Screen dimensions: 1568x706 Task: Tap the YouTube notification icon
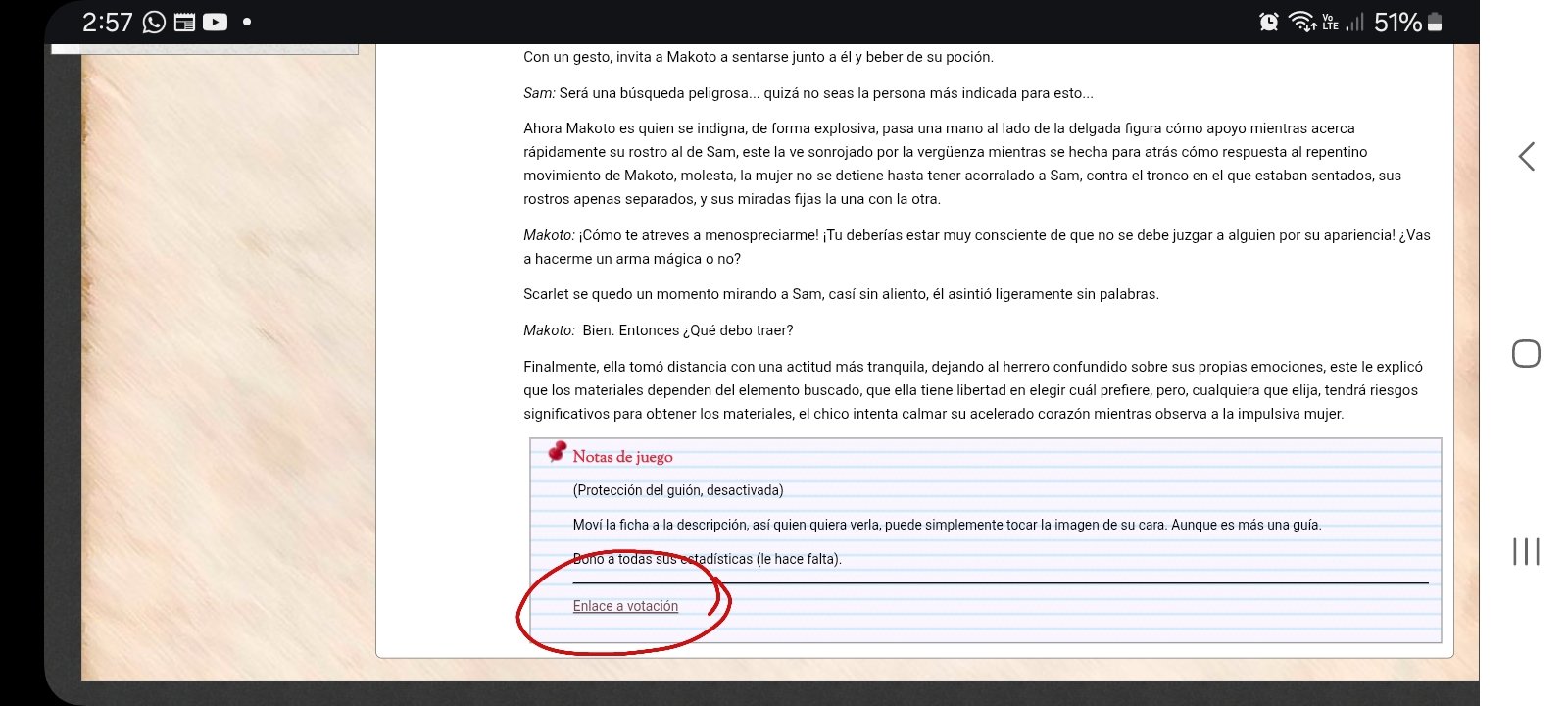tap(215, 22)
